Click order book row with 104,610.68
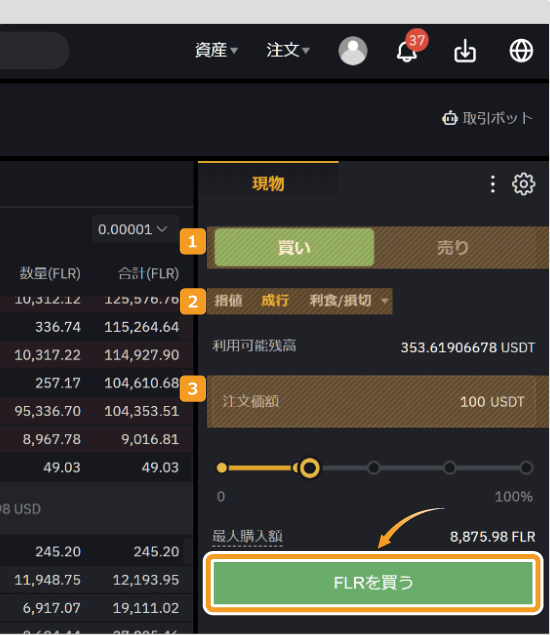Screen dimensions: 550x635 click(96, 383)
